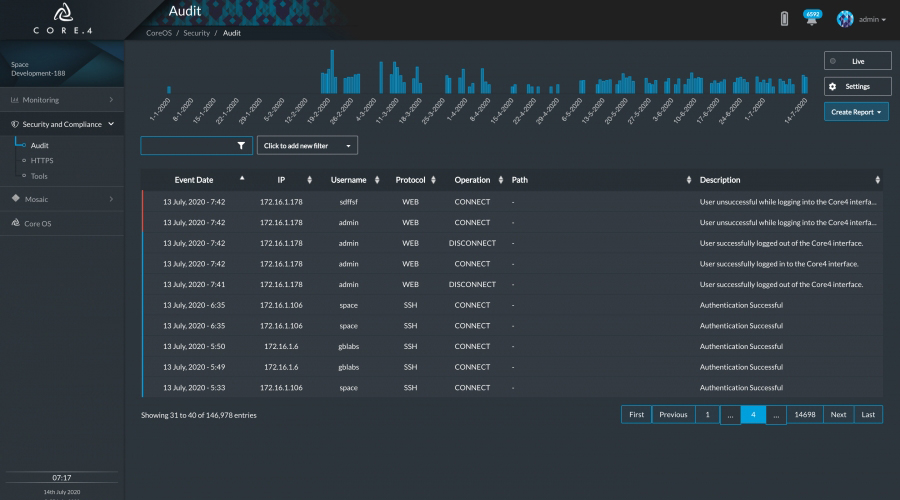
Task: Expand the Mosaic menu chevron
Action: pos(111,199)
